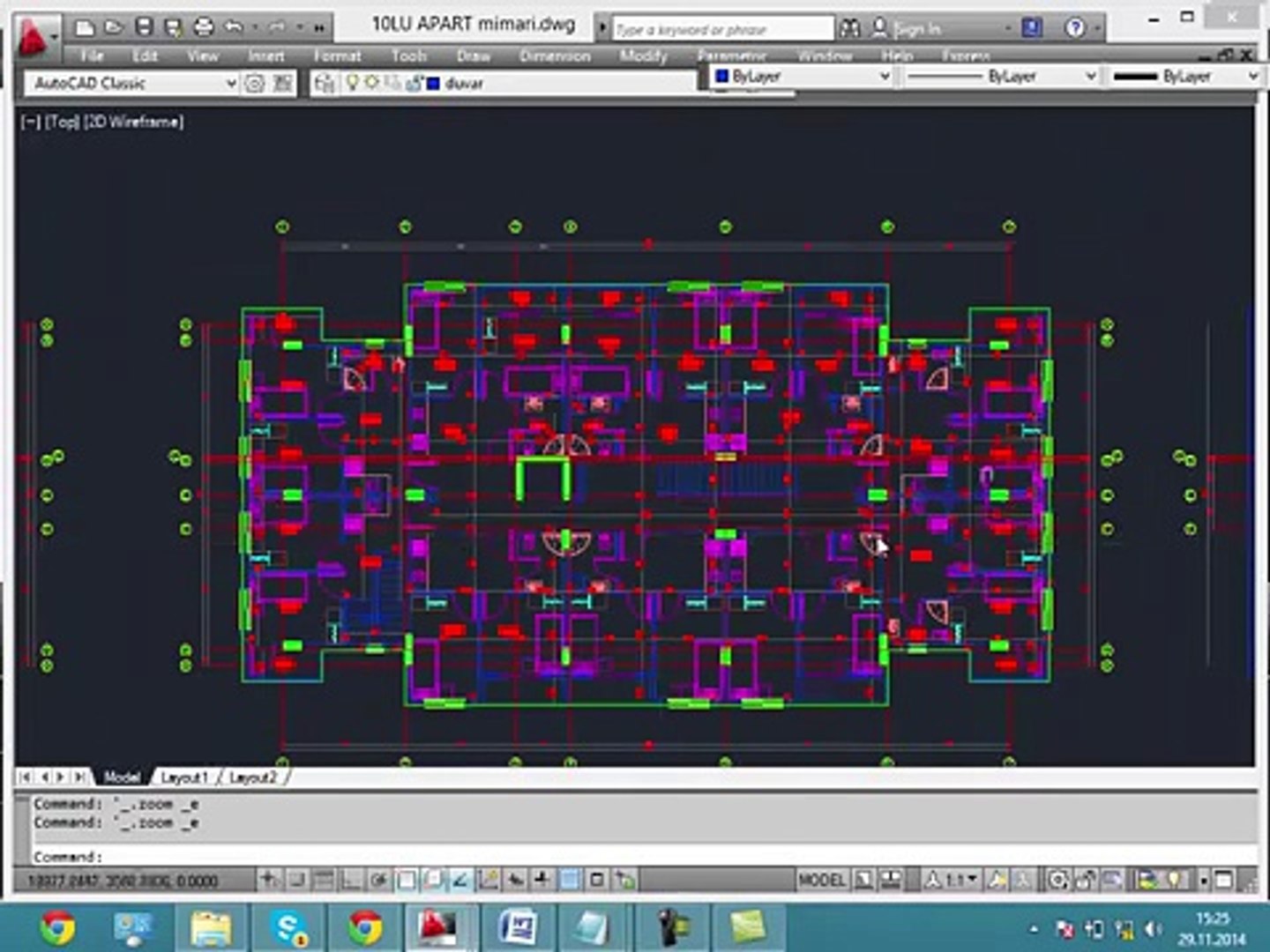Click the New drawing icon
The image size is (1270, 952).
(85, 27)
